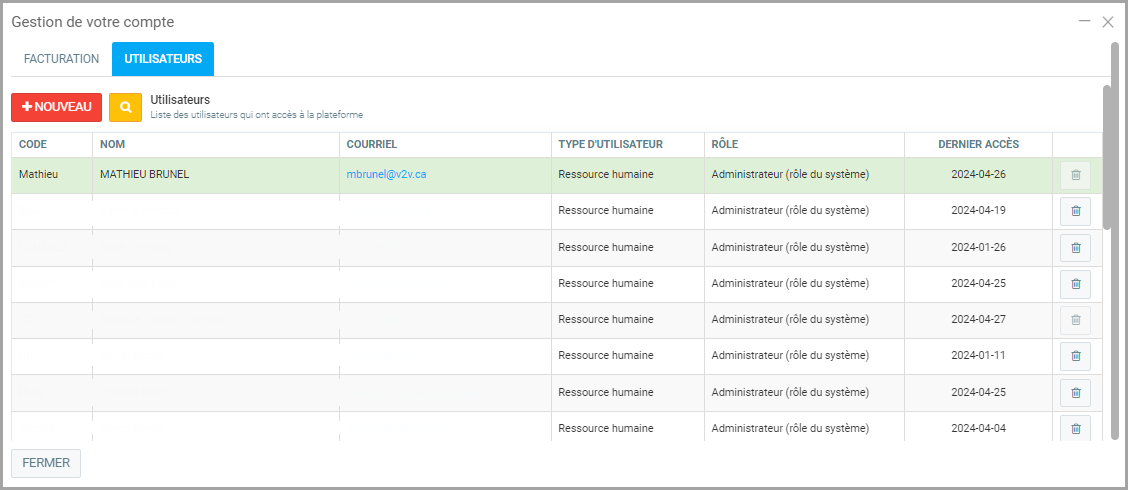The image size is (1128, 490).
Task: Click trash icon for 2024-01-26 row
Action: click(1075, 247)
